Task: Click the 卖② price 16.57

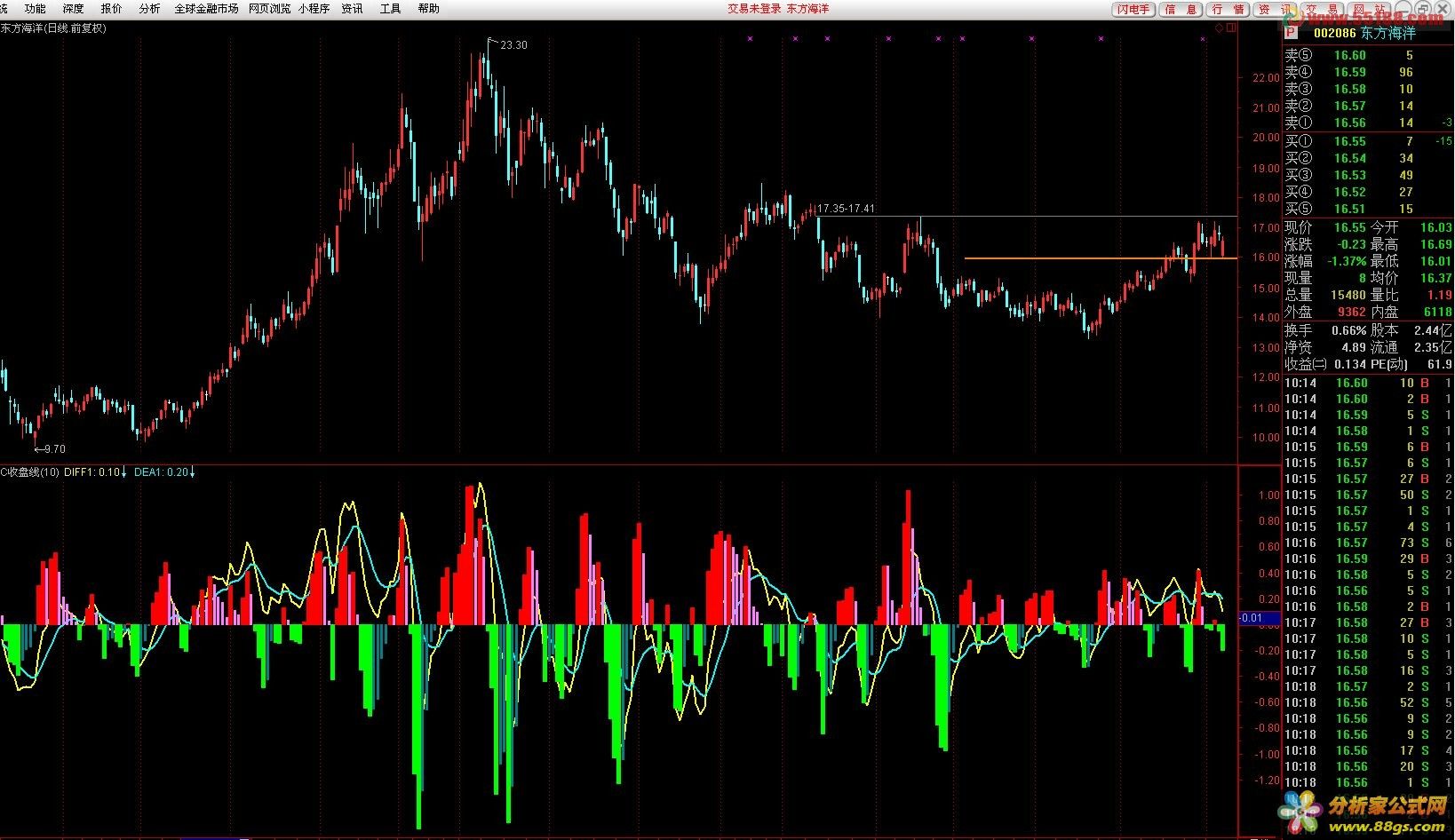Action: pyautogui.click(x=1350, y=106)
